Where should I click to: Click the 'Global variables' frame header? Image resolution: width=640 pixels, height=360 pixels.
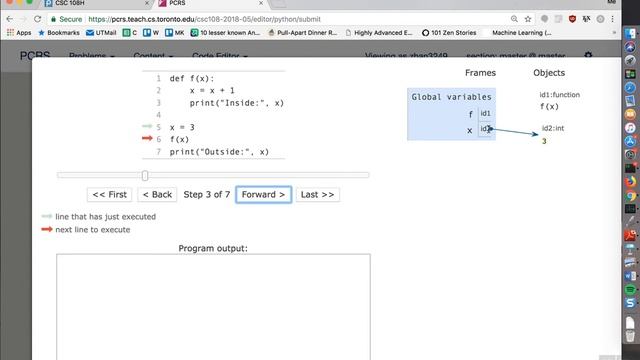click(451, 97)
